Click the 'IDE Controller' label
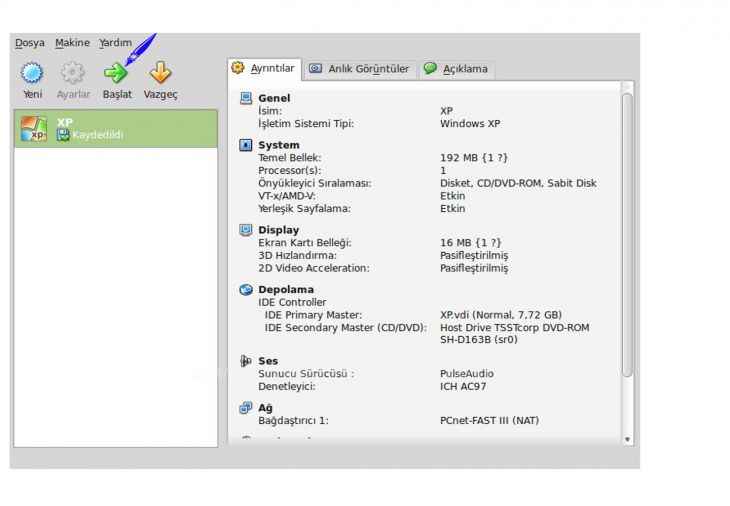The height and width of the screenshot is (506, 730). coord(292,302)
